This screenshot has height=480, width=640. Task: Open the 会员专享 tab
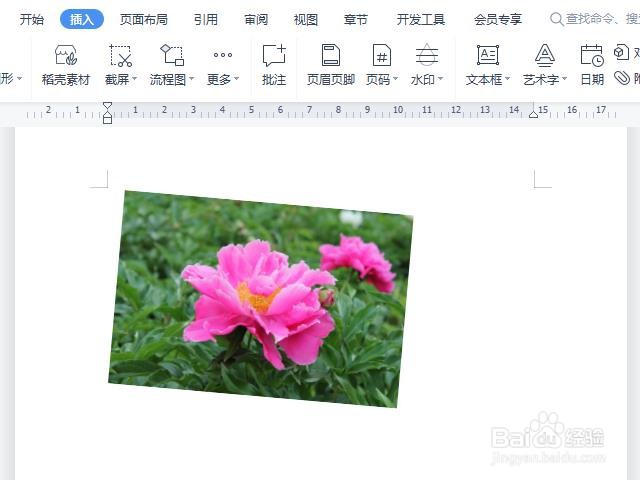498,19
